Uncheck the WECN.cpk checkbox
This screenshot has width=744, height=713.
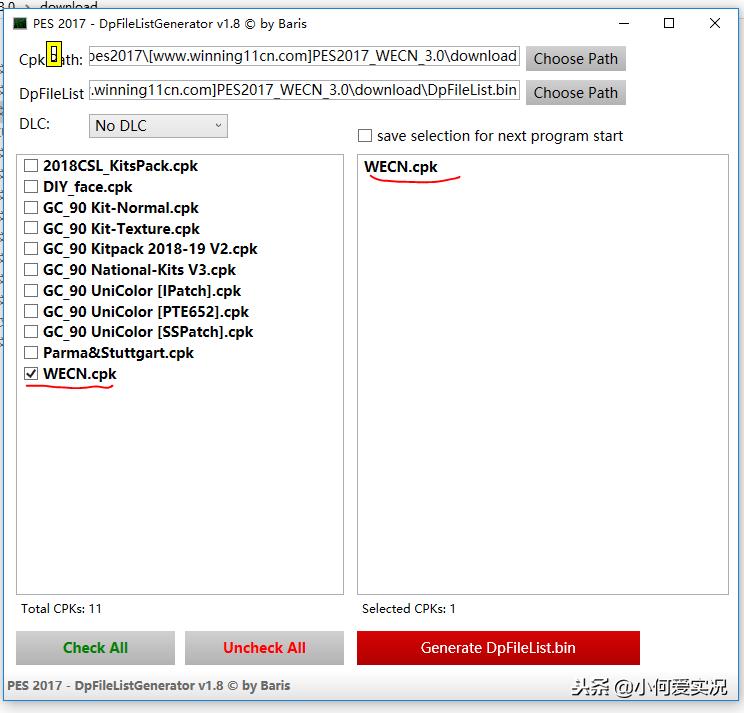click(31, 373)
